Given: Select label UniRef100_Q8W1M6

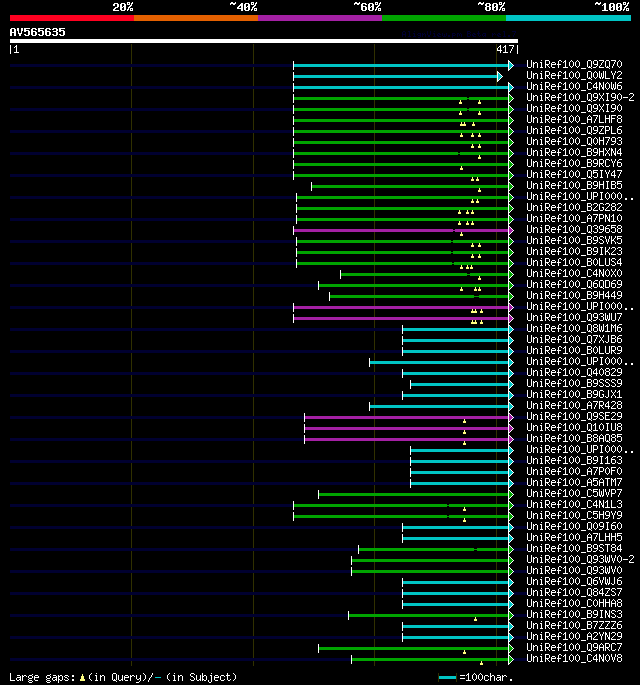Looking at the screenshot, I should 574,328.
